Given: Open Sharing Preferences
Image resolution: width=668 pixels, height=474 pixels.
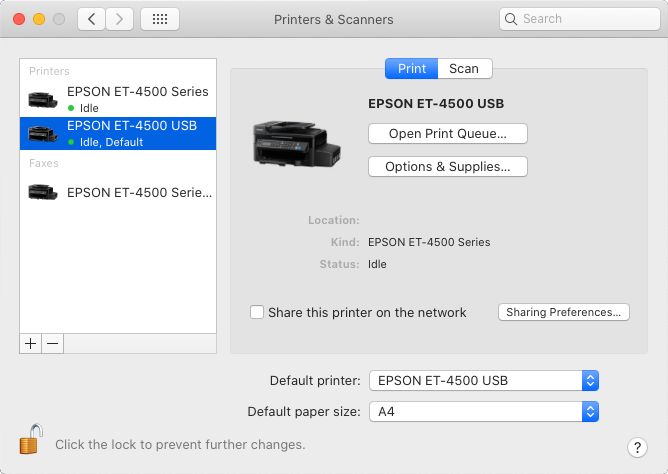Looking at the screenshot, I should point(563,312).
